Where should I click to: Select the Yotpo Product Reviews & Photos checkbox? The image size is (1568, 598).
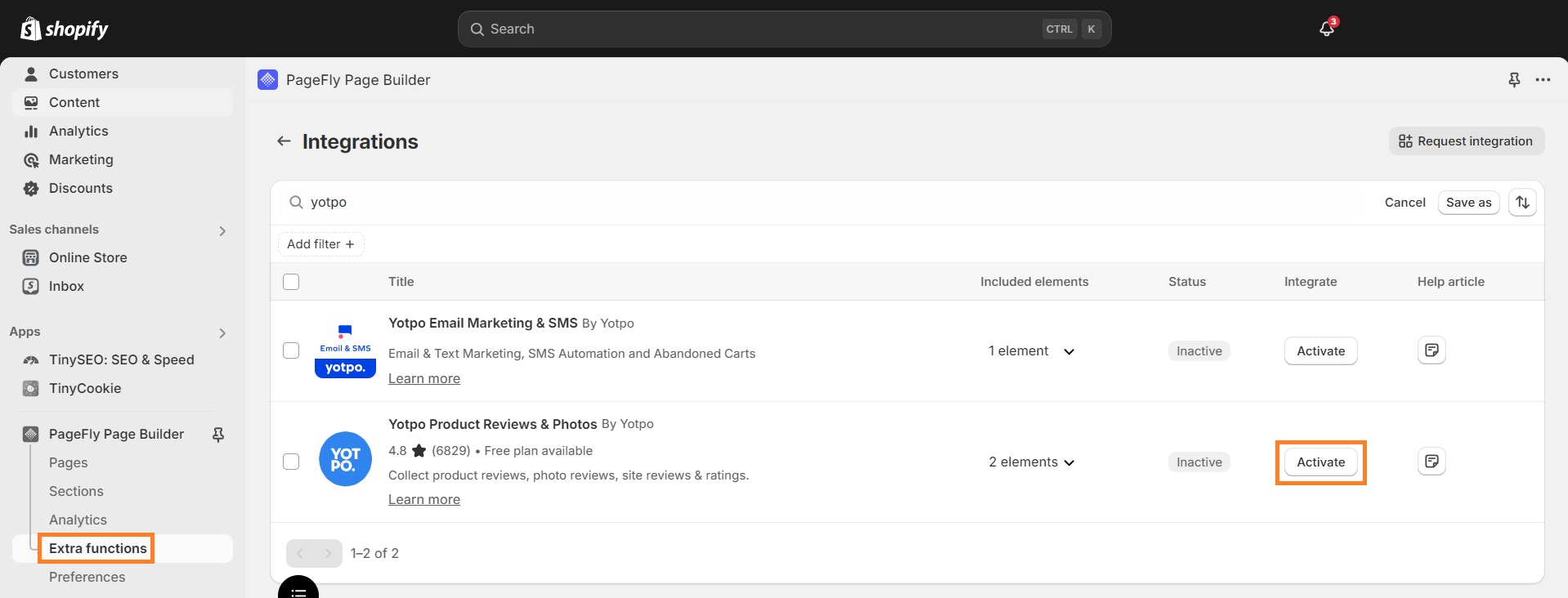[x=291, y=462]
